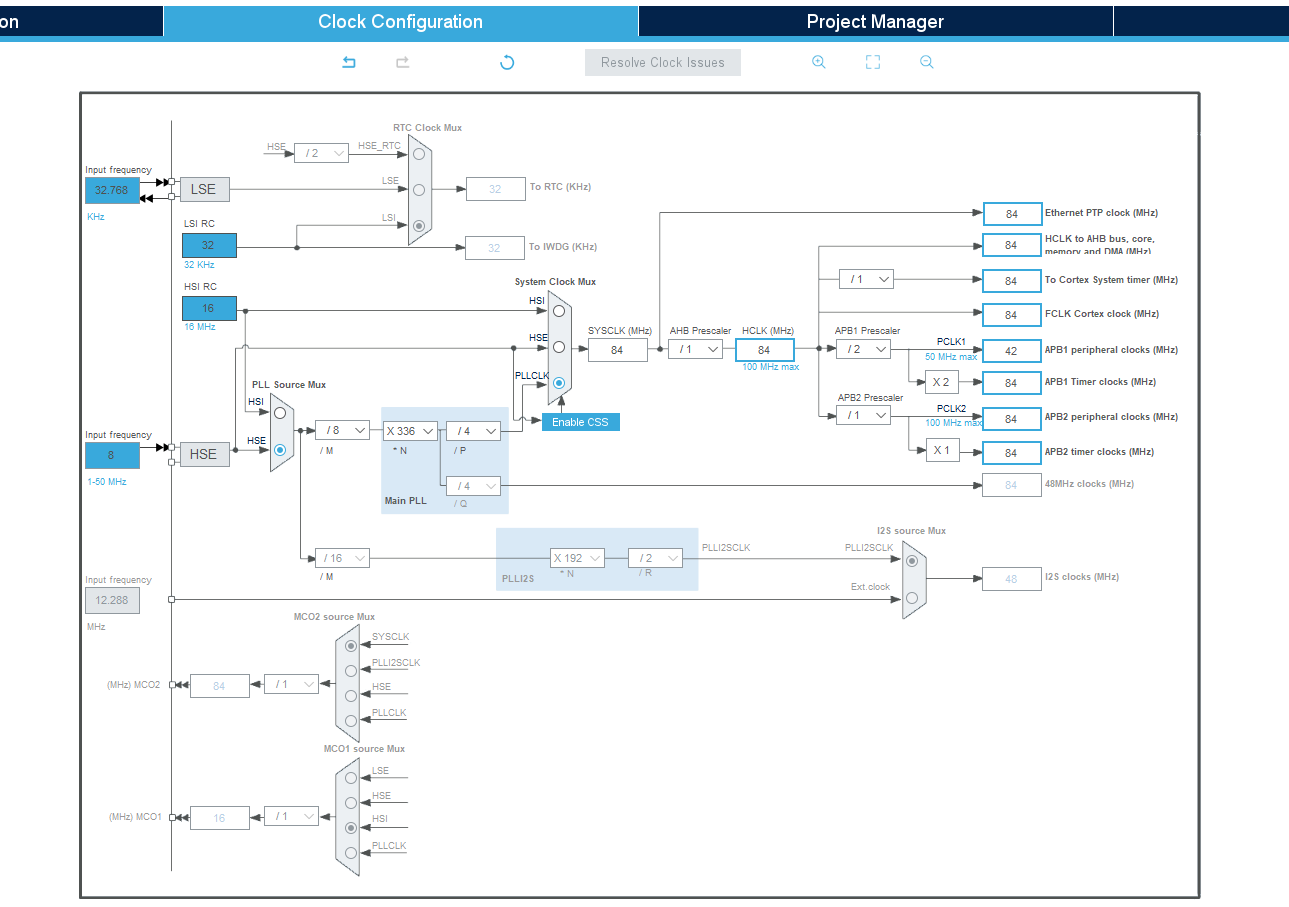Image resolution: width=1289 pixels, height=907 pixels.
Task: Select HSI in System Clock Mux
Action: point(559,311)
